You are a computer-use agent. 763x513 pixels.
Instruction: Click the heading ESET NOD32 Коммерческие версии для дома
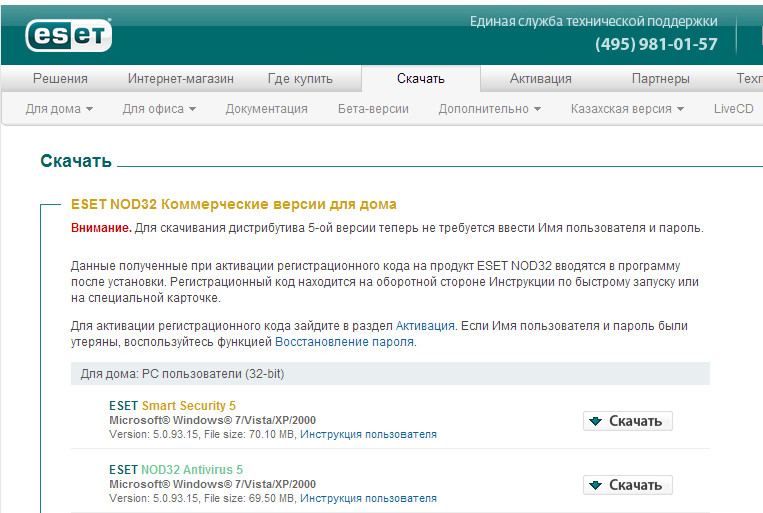(234, 204)
